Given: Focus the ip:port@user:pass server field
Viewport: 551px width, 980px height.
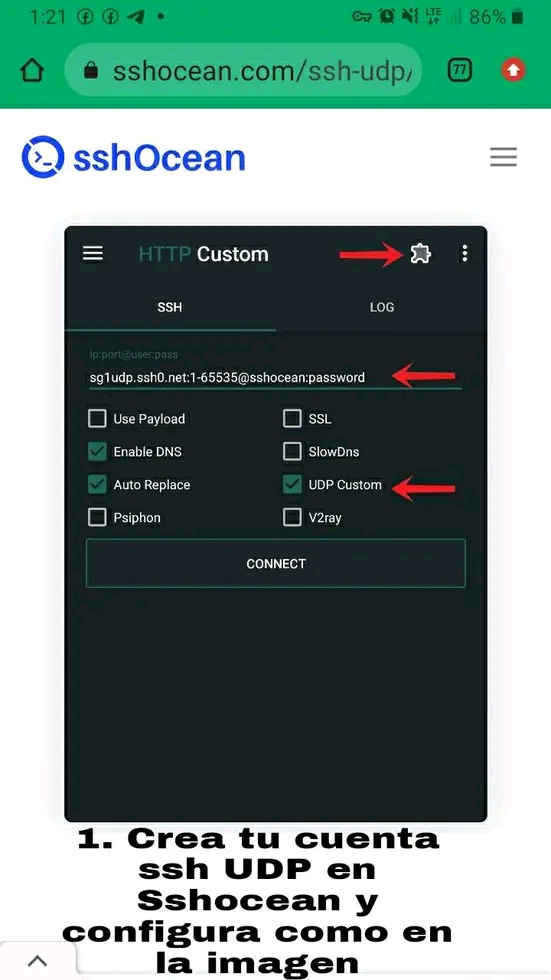Looking at the screenshot, I should pyautogui.click(x=275, y=378).
